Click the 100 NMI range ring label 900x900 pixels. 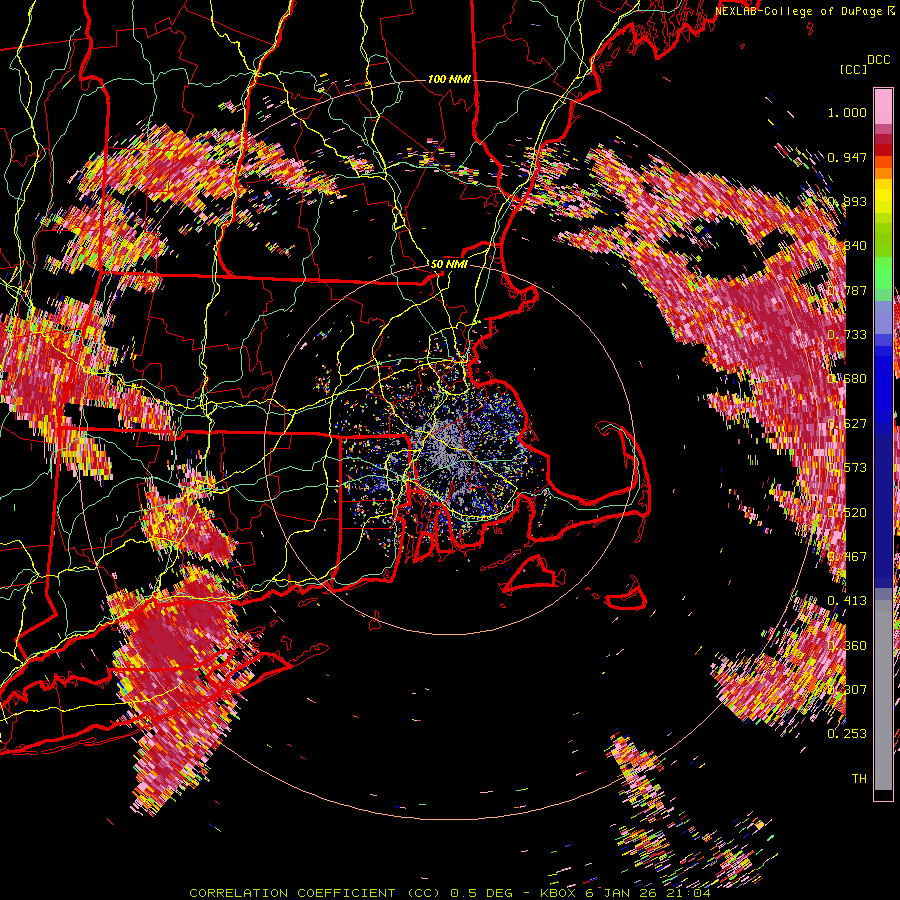[449, 79]
